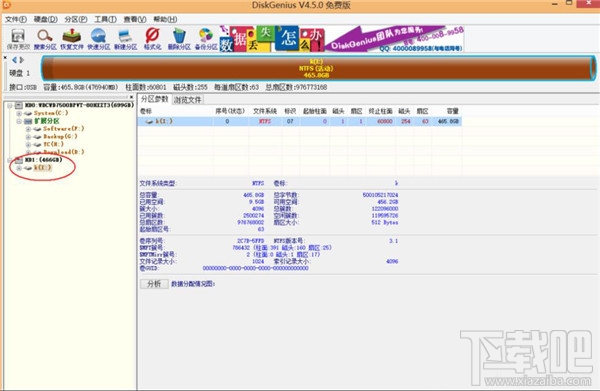Go to next disk with right arrow

coord(22,60)
